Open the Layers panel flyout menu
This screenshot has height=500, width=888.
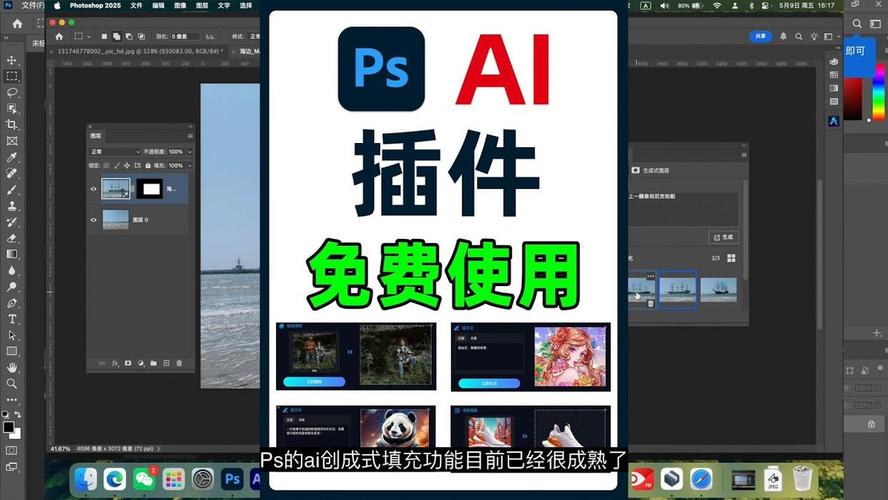(190, 136)
